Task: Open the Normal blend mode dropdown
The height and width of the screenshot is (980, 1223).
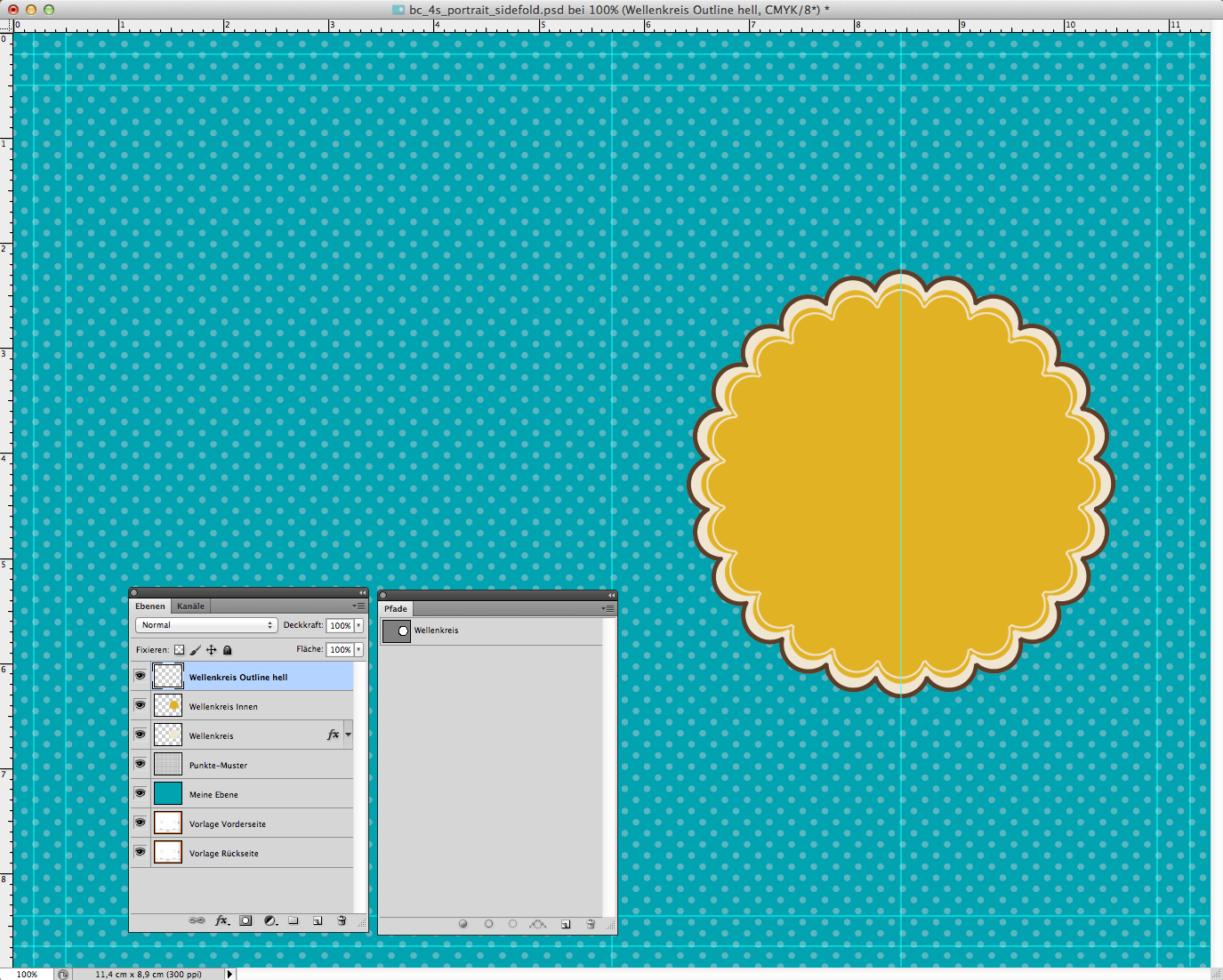Action: (x=206, y=625)
